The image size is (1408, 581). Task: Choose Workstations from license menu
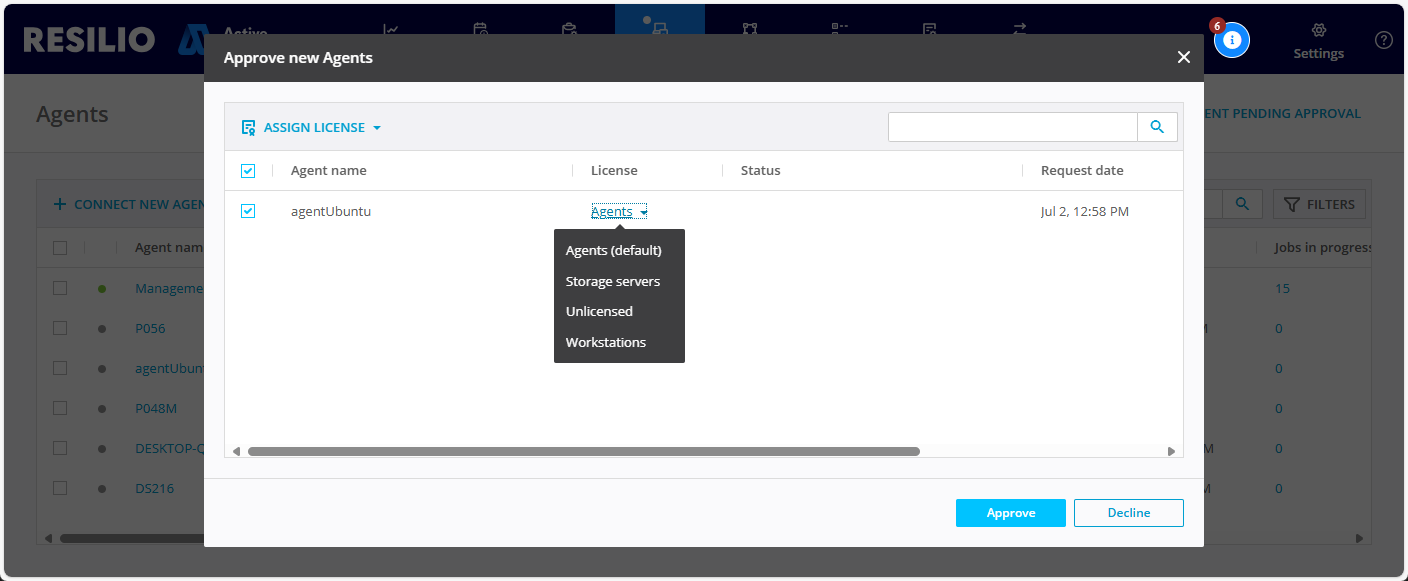[605, 342]
